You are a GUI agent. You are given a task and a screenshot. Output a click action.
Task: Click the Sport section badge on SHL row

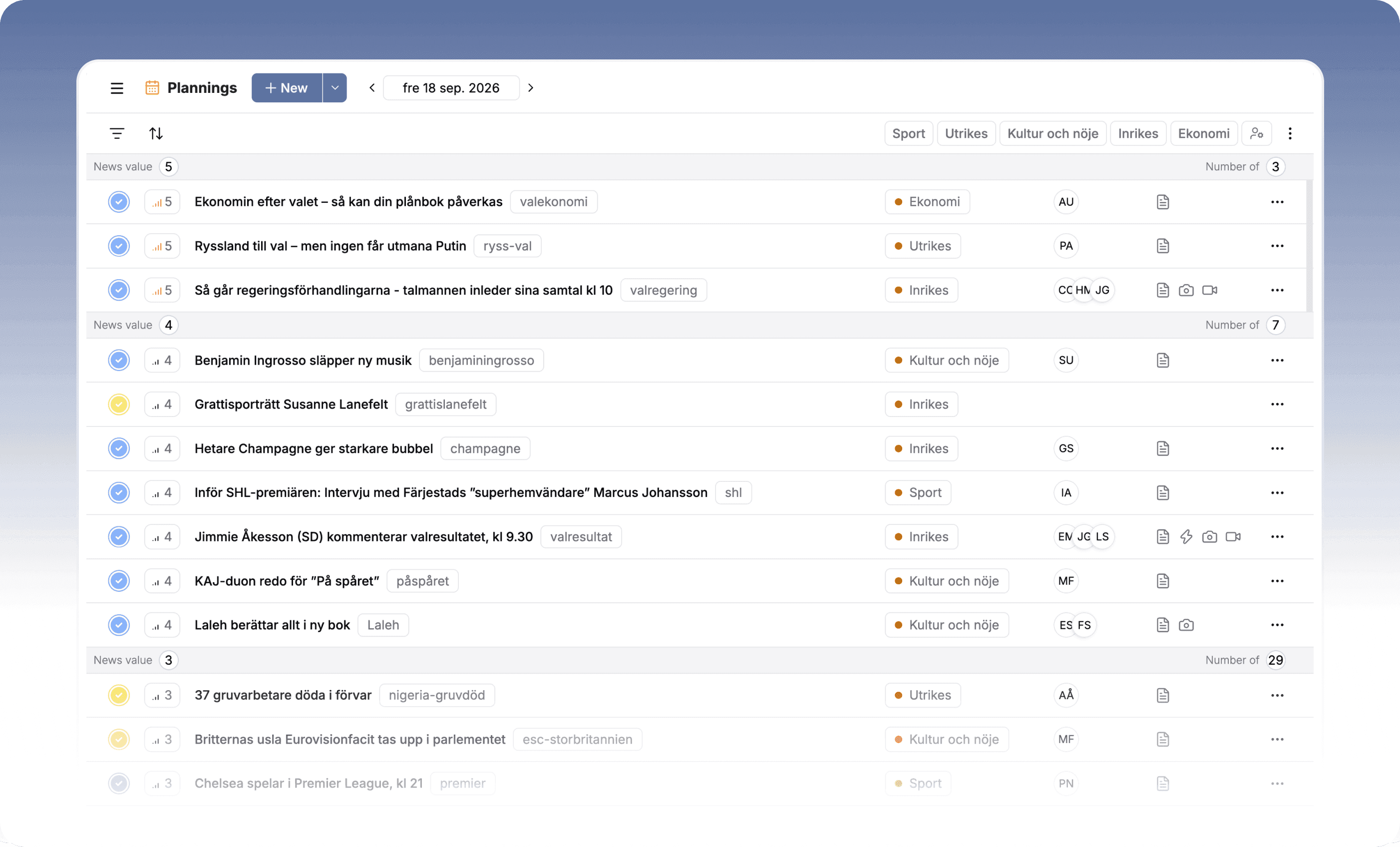[918, 493]
